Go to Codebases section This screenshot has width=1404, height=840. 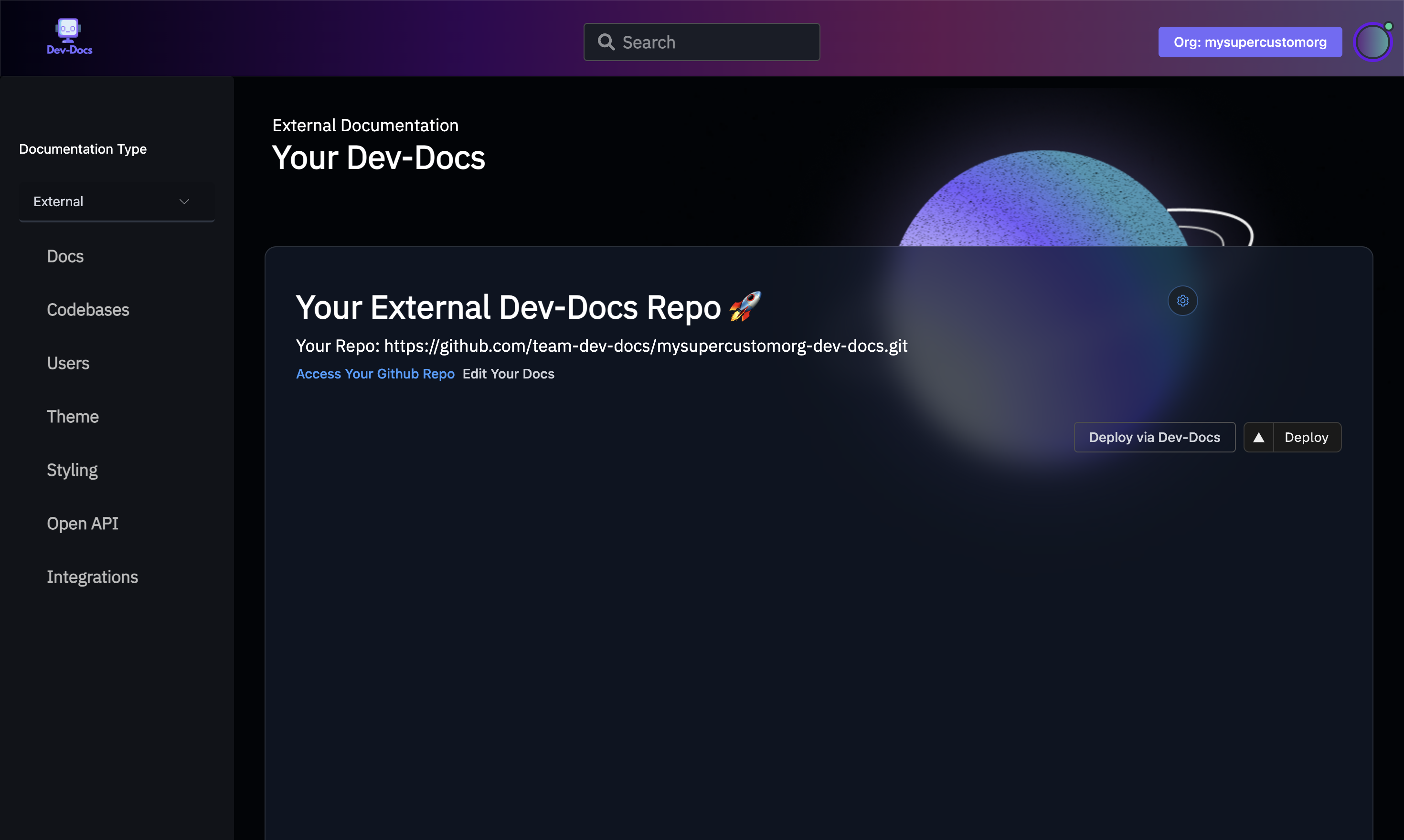tap(88, 310)
